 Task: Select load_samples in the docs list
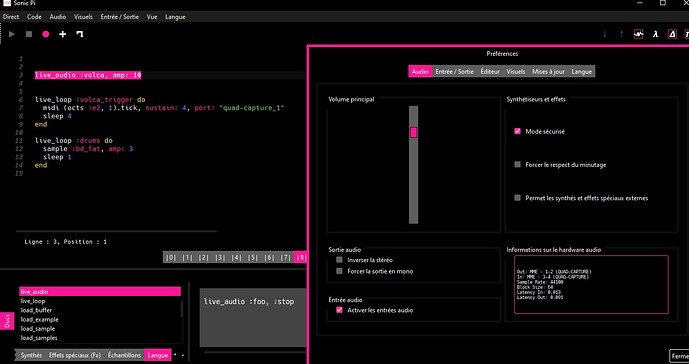click(100, 338)
